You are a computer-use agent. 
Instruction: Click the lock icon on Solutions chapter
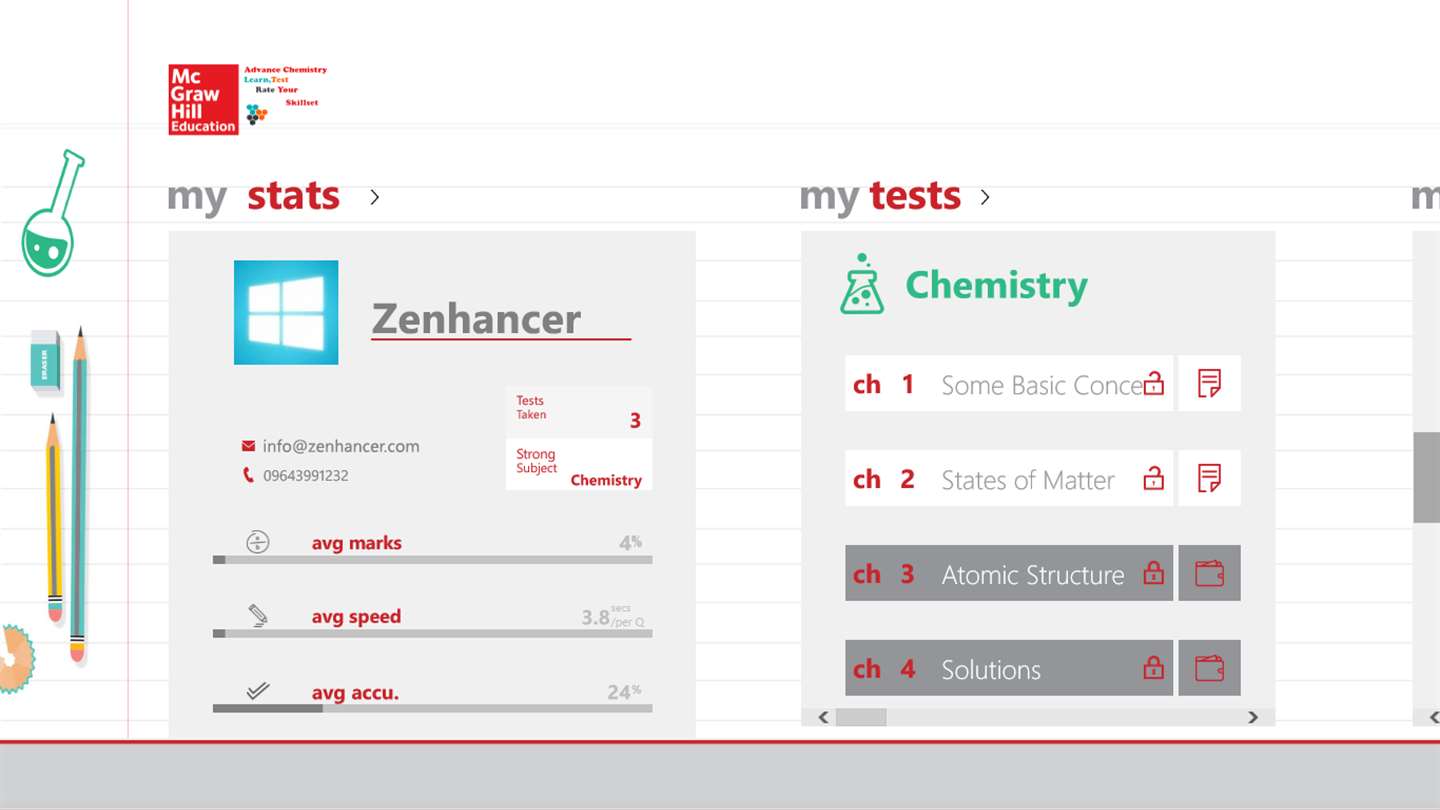point(1153,668)
